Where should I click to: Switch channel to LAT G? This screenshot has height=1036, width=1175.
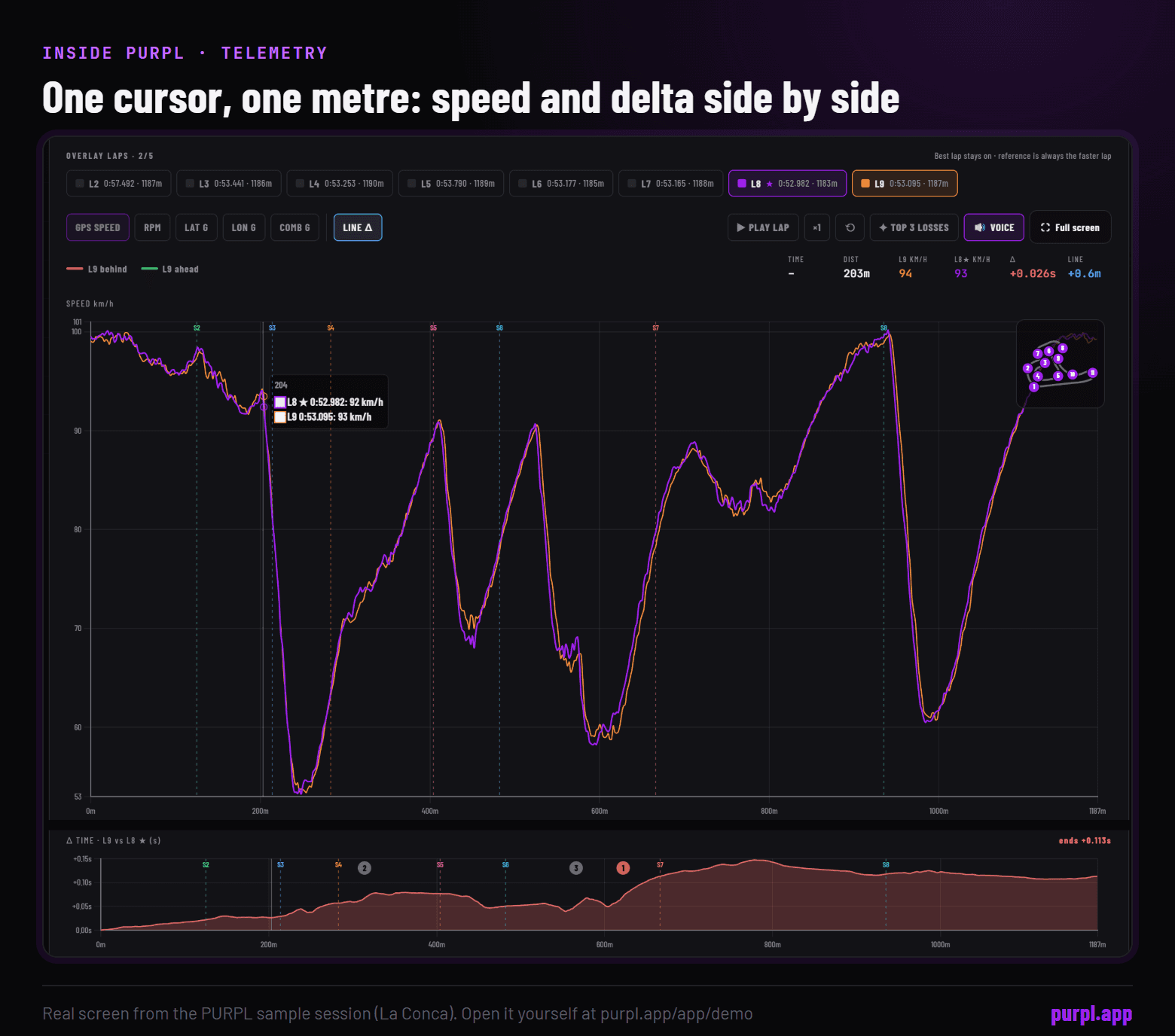point(197,227)
